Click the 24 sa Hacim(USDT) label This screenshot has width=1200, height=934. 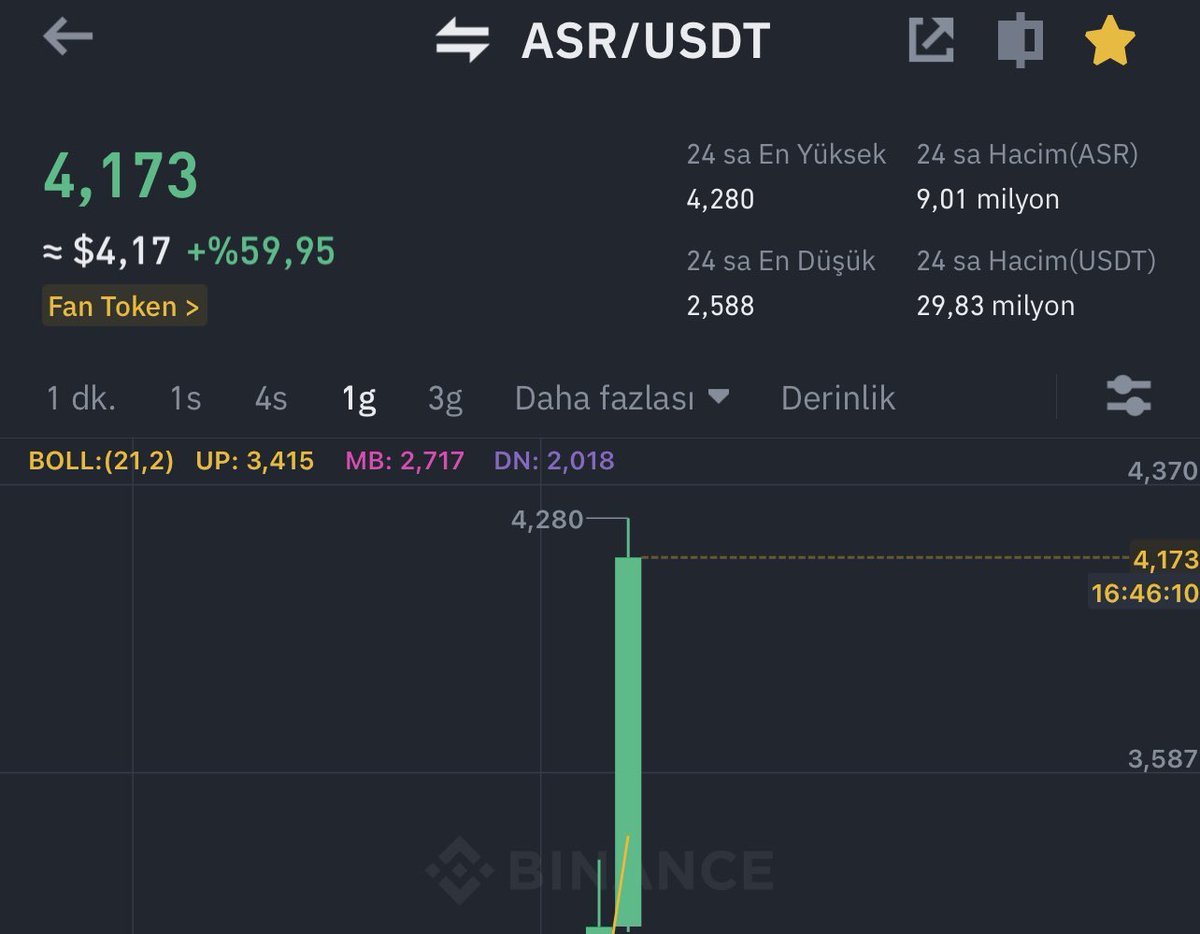pyautogui.click(x=1036, y=261)
